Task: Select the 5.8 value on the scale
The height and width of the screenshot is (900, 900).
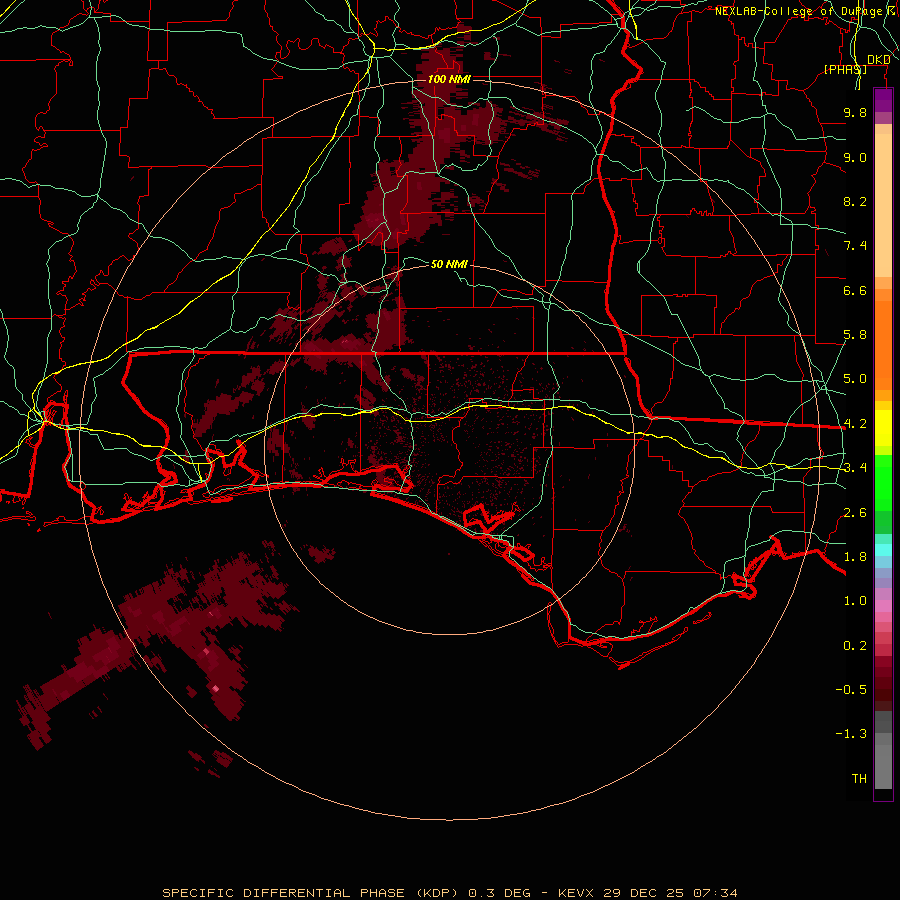Action: pos(855,335)
